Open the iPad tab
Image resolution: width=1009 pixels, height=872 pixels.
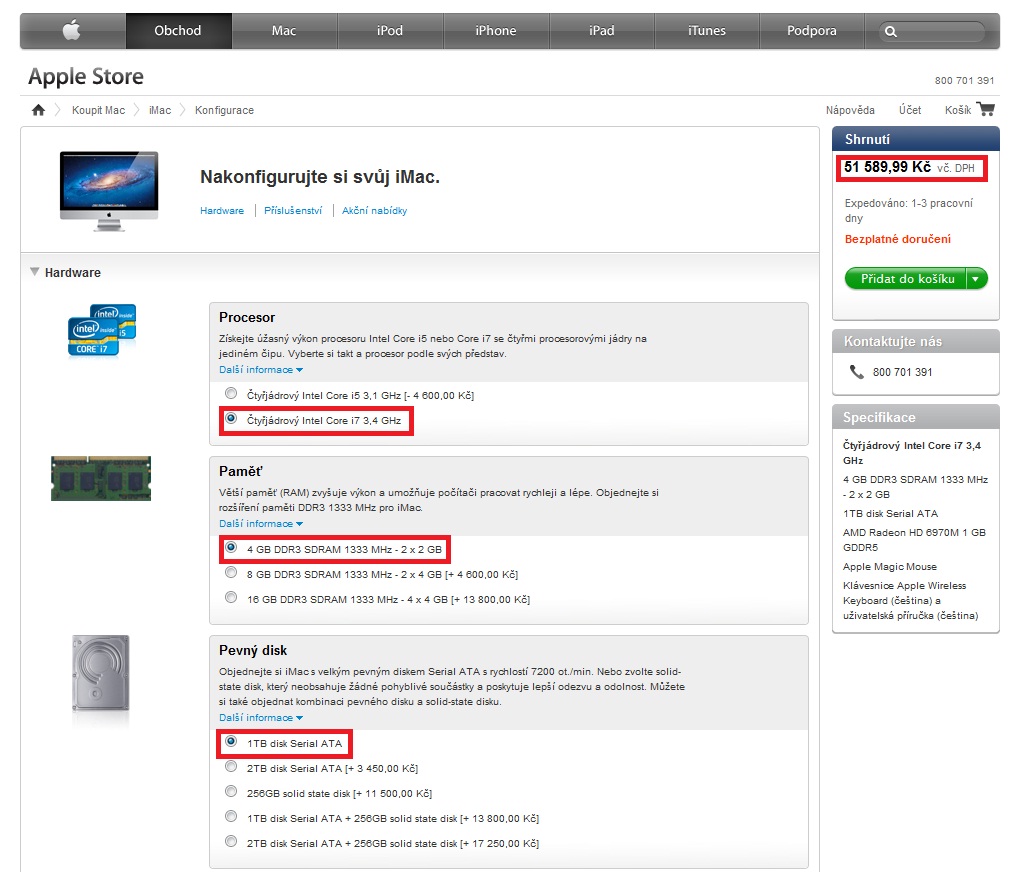coord(602,30)
